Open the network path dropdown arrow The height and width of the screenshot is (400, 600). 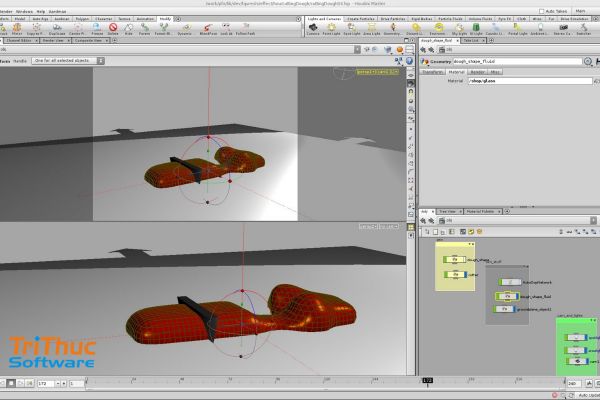pos(593,220)
